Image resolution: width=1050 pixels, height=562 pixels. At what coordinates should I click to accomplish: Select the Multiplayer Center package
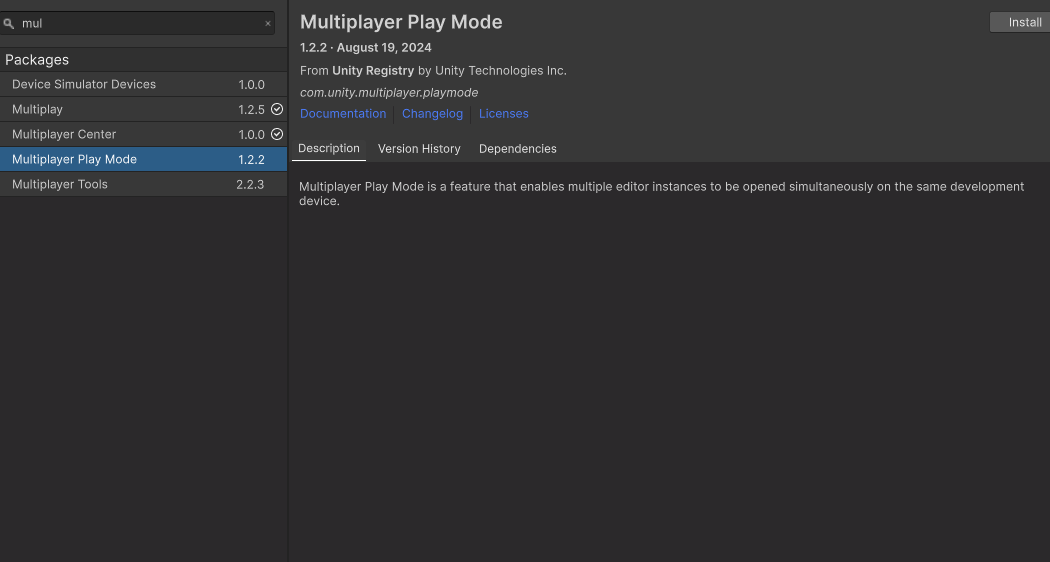[x=143, y=134]
